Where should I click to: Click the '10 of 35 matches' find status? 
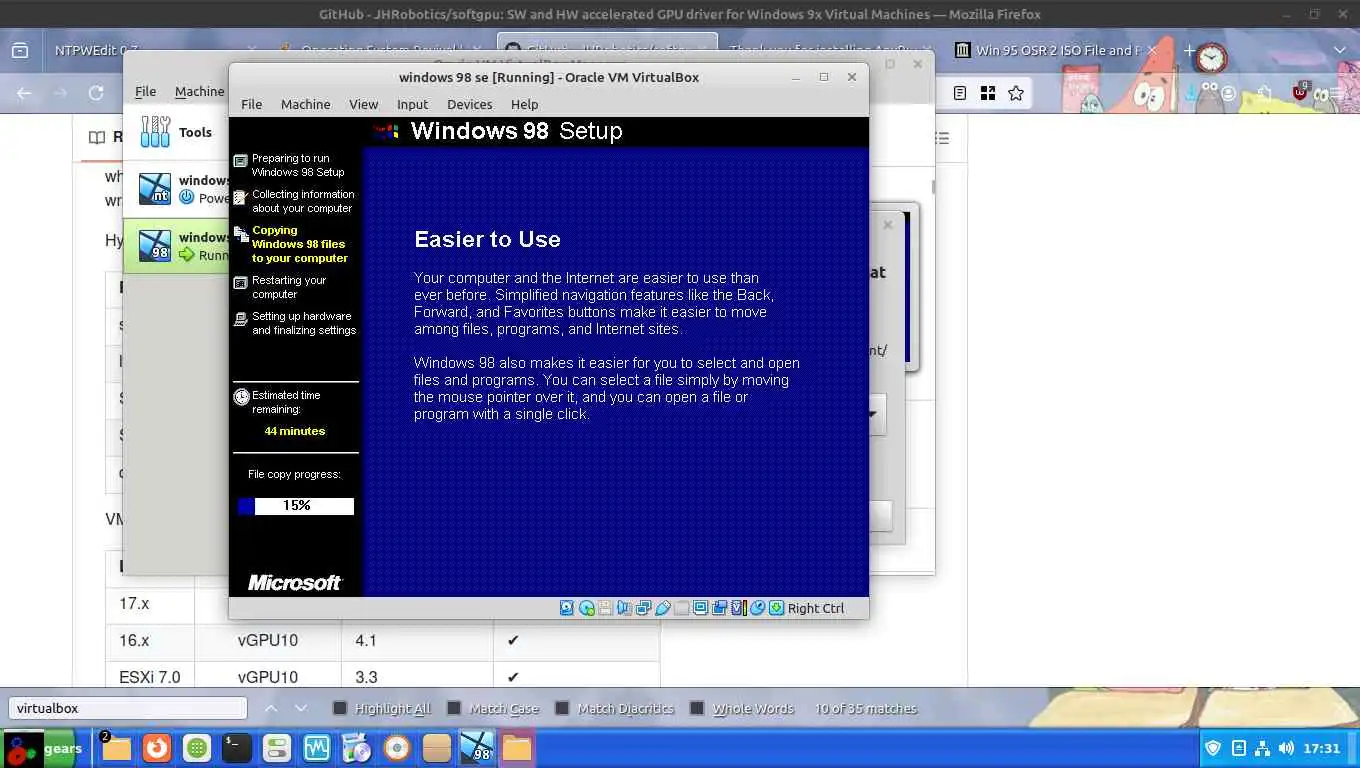865,708
